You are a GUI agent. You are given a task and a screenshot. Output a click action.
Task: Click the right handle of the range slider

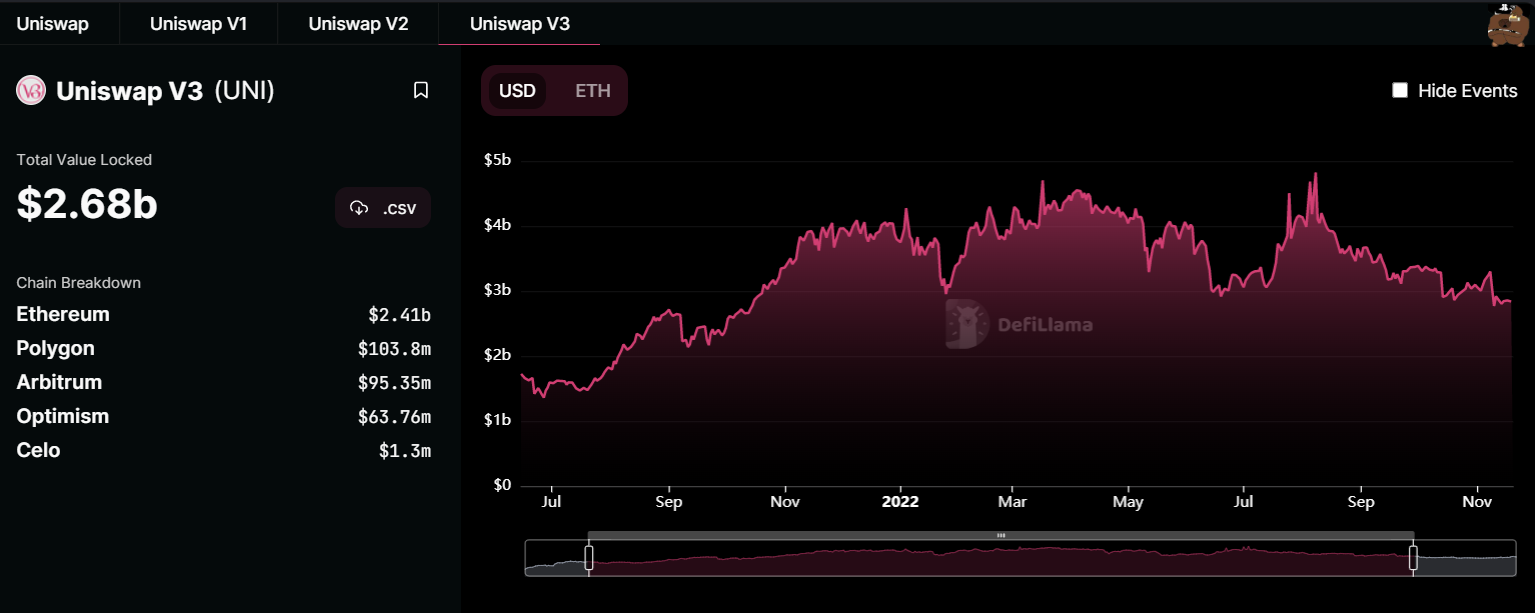tap(1413, 557)
